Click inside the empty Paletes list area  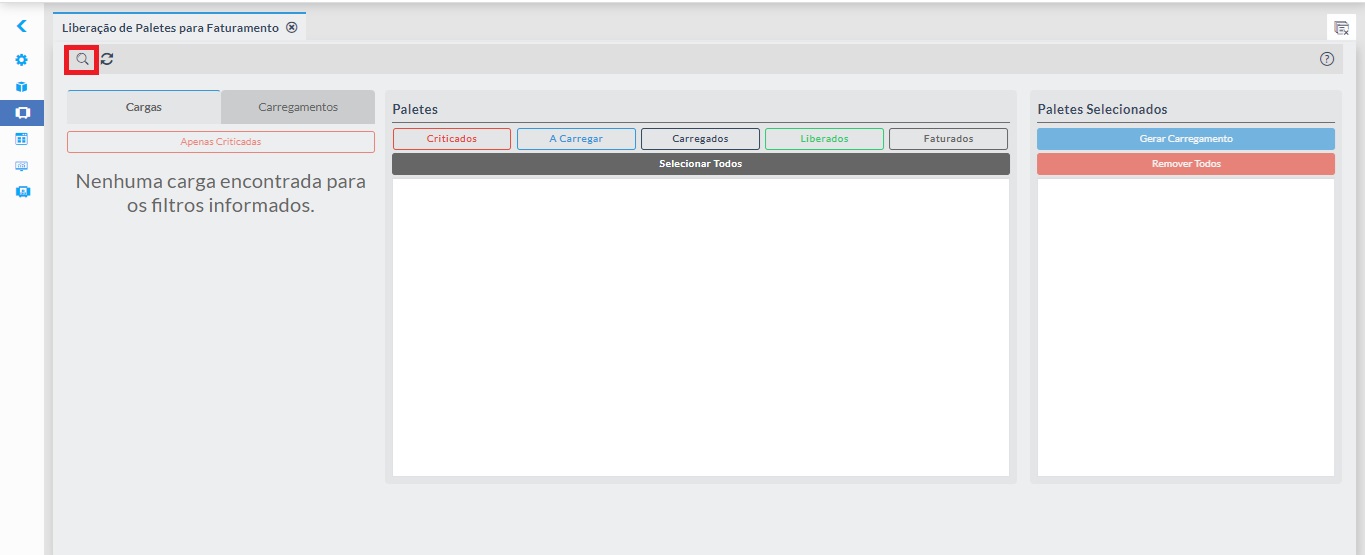point(701,327)
